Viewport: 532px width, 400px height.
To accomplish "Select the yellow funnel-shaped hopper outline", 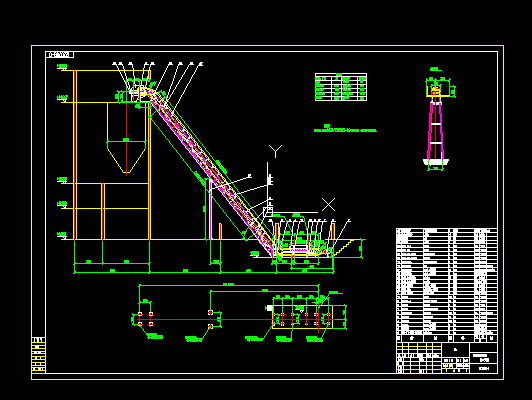I will tap(127, 138).
